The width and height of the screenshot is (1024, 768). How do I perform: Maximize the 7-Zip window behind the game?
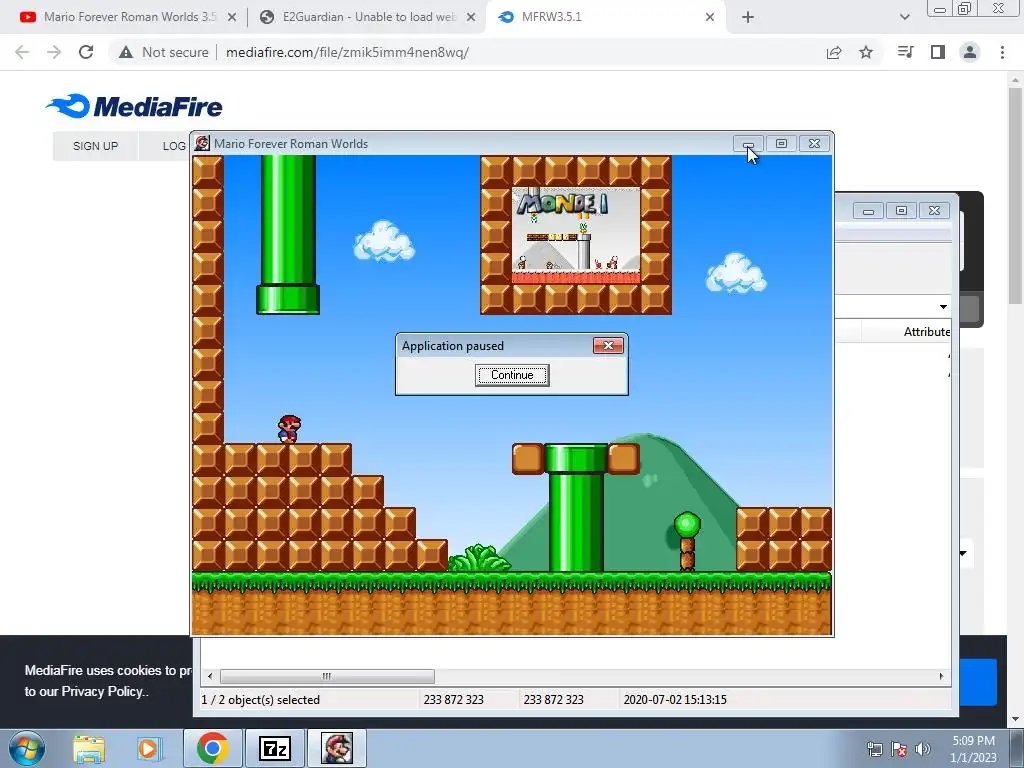click(901, 211)
